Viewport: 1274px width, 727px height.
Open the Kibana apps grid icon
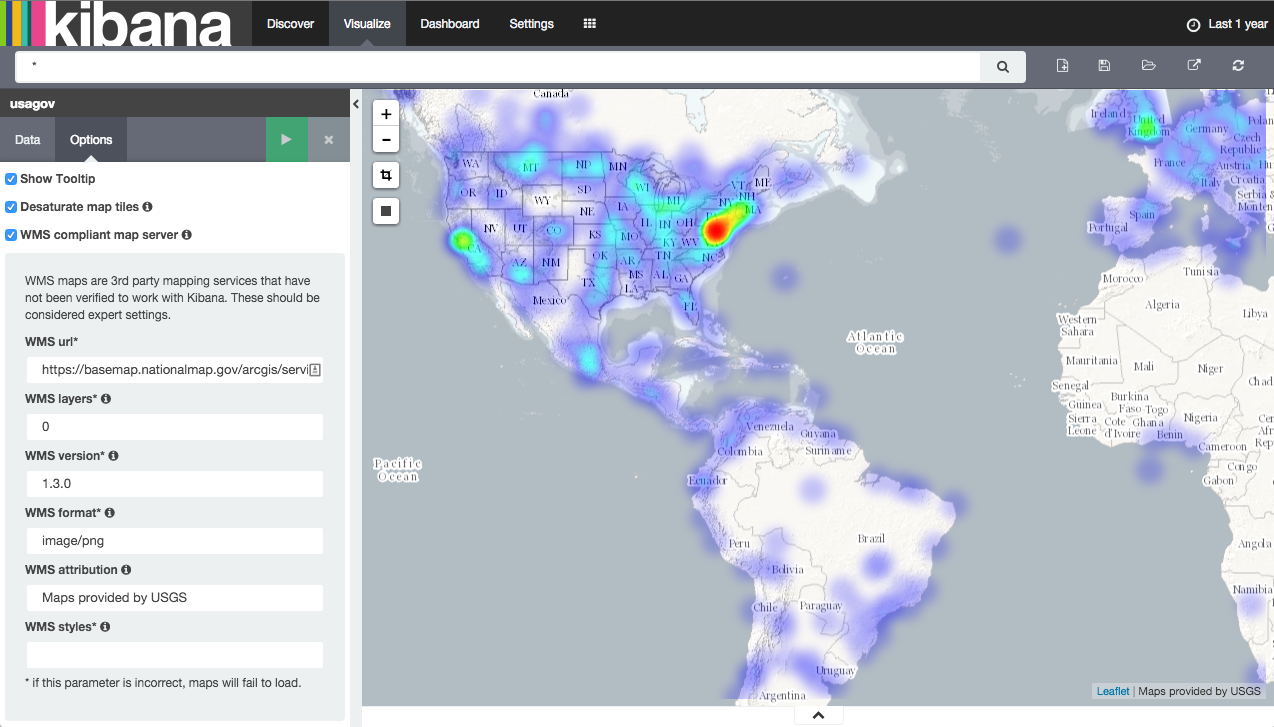coord(589,23)
